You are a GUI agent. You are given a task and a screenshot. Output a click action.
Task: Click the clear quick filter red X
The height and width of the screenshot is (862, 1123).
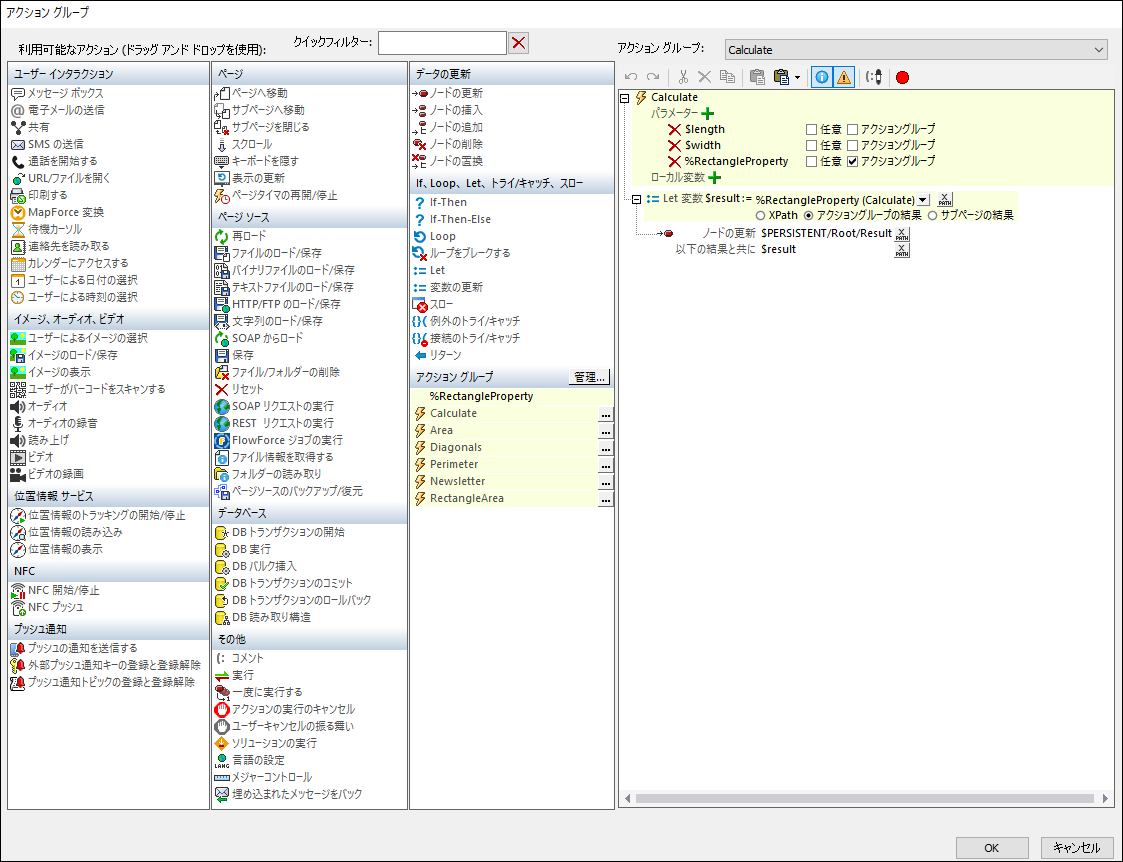coord(519,42)
